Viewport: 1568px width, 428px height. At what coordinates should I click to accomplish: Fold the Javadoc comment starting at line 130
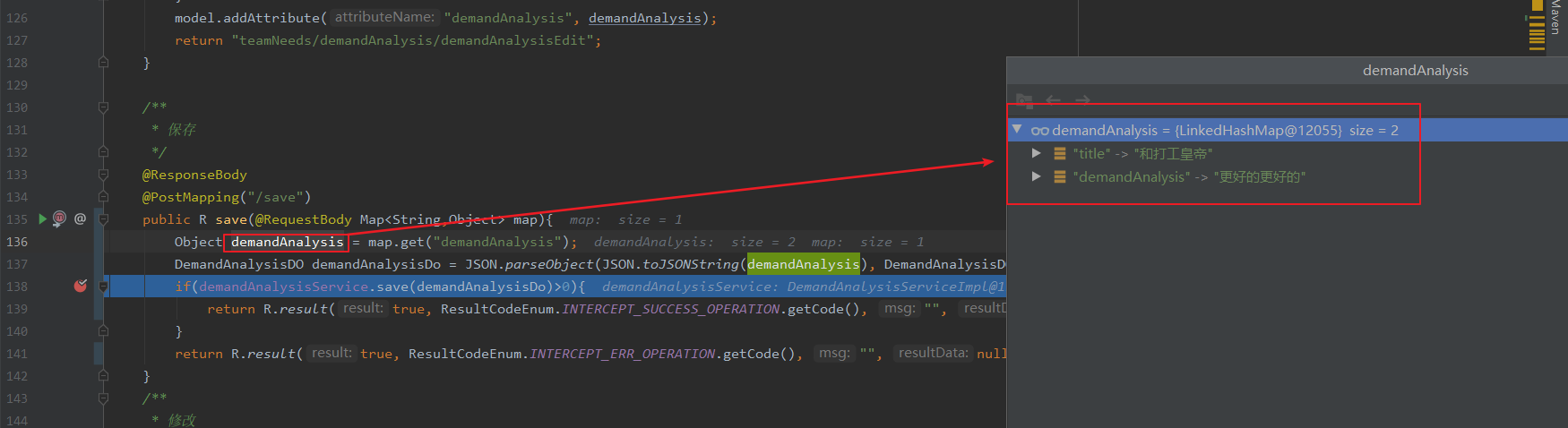(103, 107)
